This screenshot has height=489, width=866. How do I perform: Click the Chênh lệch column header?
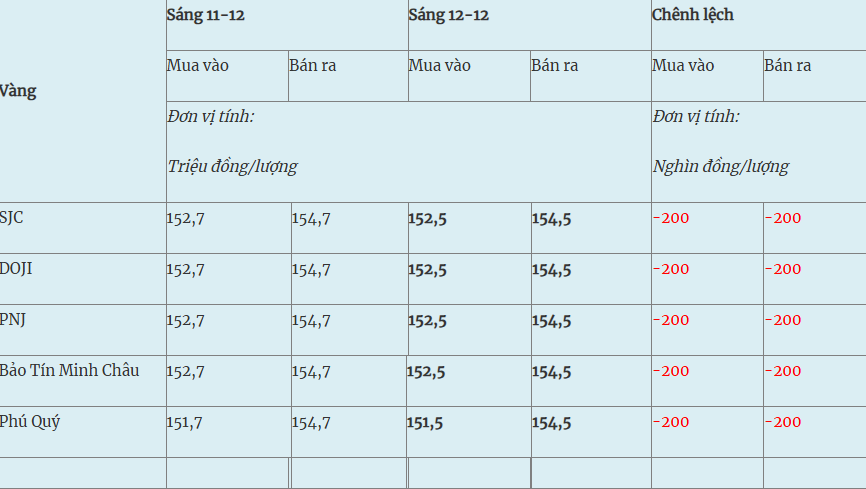693,15
